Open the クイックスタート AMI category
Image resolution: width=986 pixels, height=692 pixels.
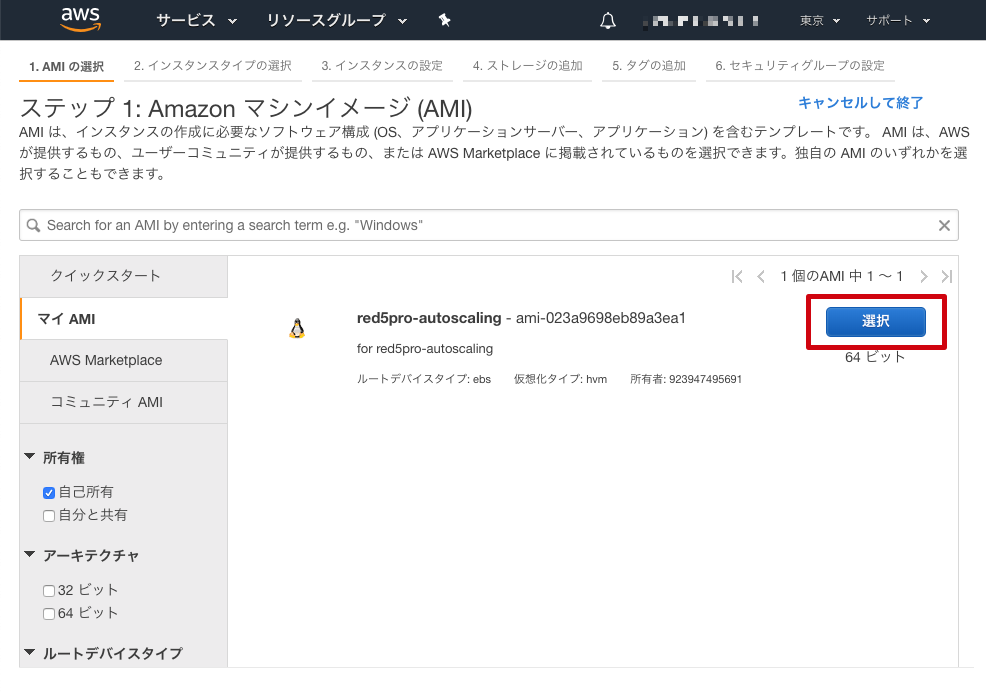(124, 276)
